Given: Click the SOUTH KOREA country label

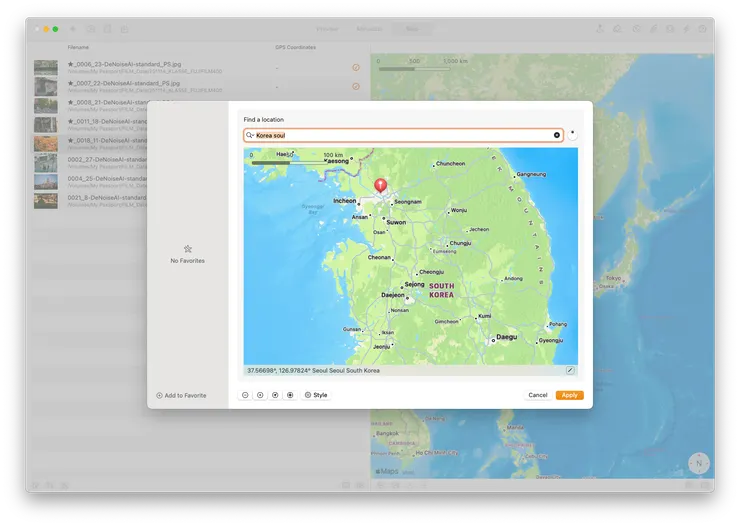Looking at the screenshot, I should 442,290.
